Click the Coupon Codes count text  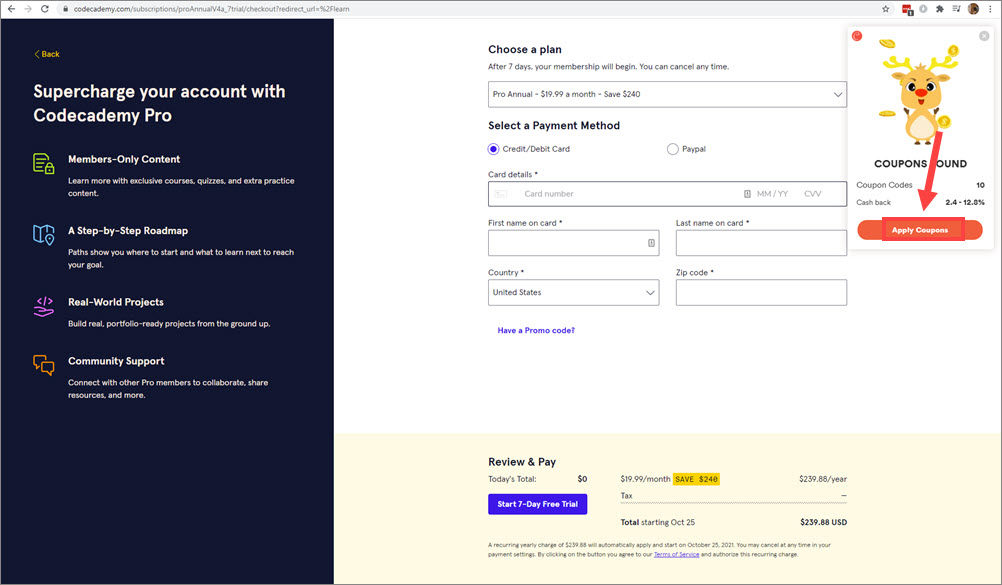pyautogui.click(x=980, y=185)
